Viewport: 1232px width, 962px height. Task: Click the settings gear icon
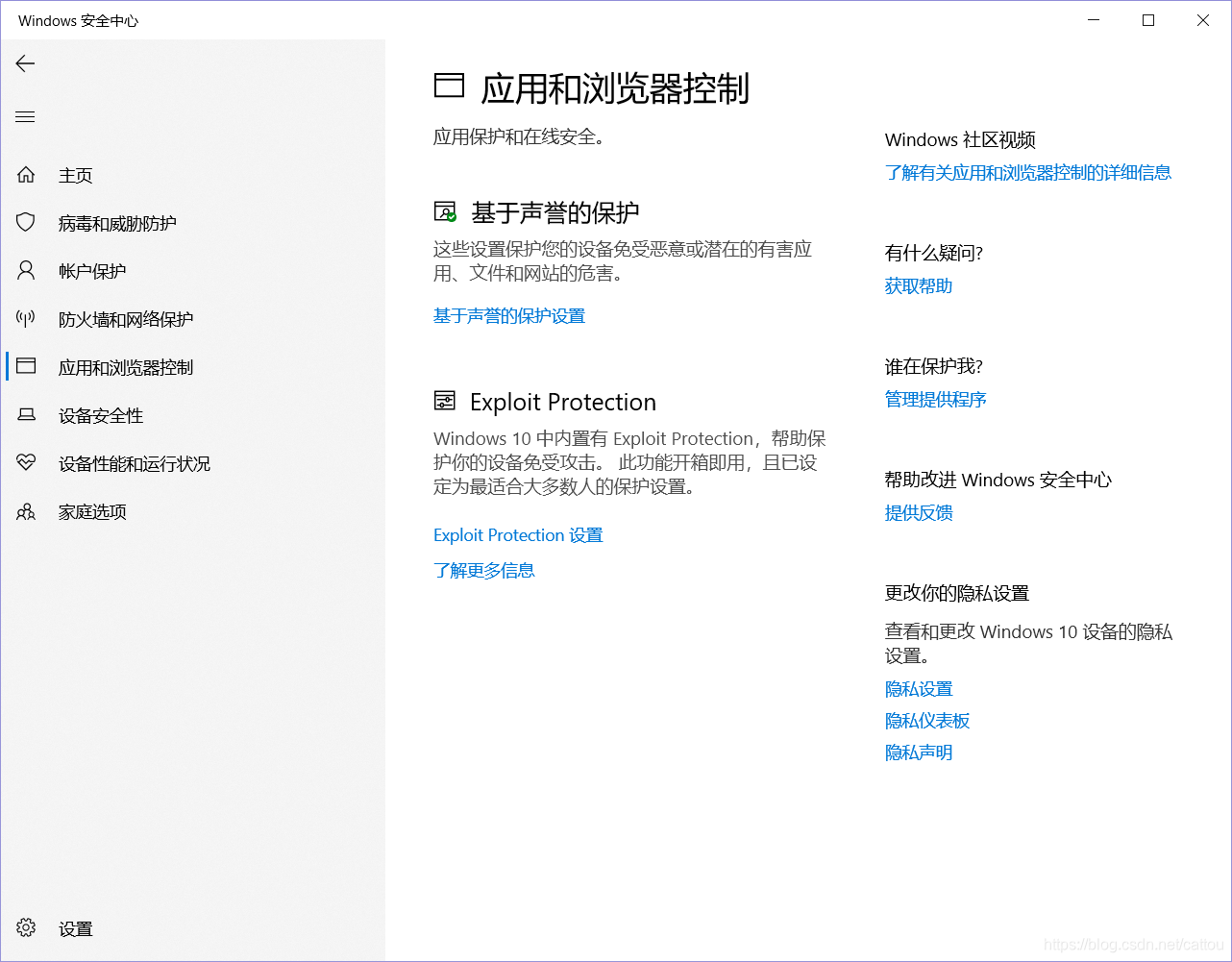[x=26, y=928]
